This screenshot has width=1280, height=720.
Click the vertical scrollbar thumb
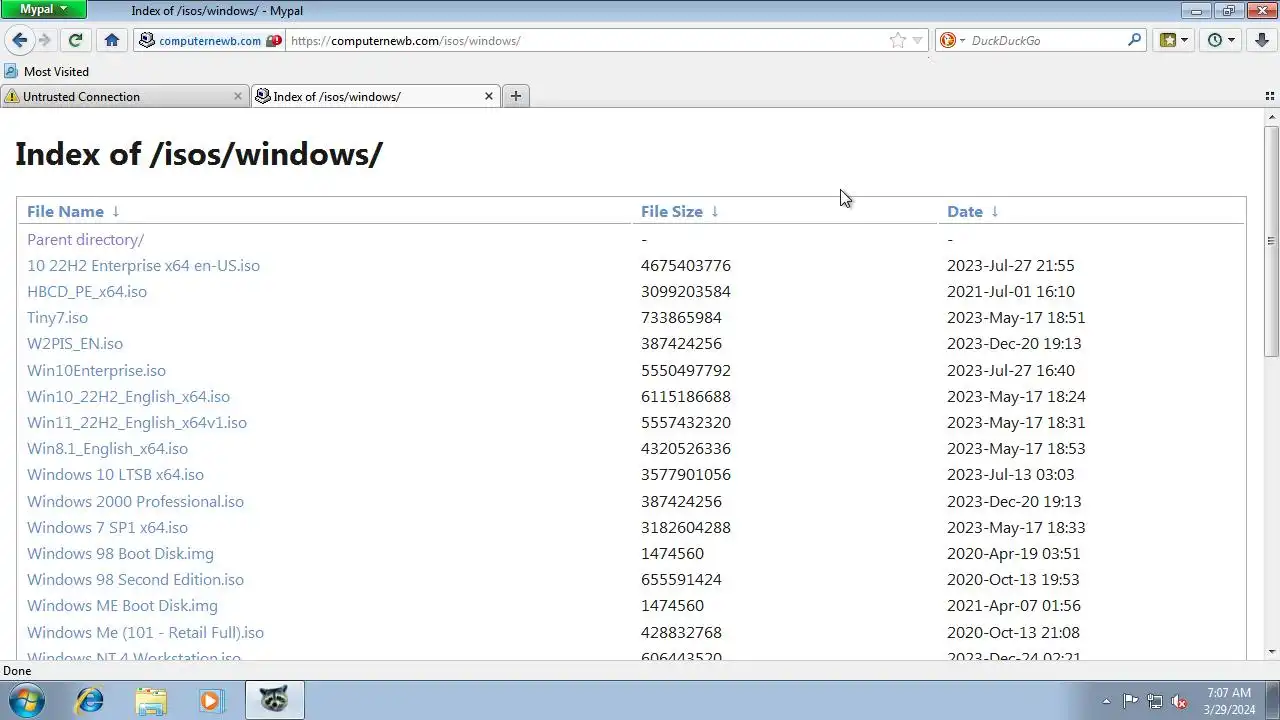1272,240
